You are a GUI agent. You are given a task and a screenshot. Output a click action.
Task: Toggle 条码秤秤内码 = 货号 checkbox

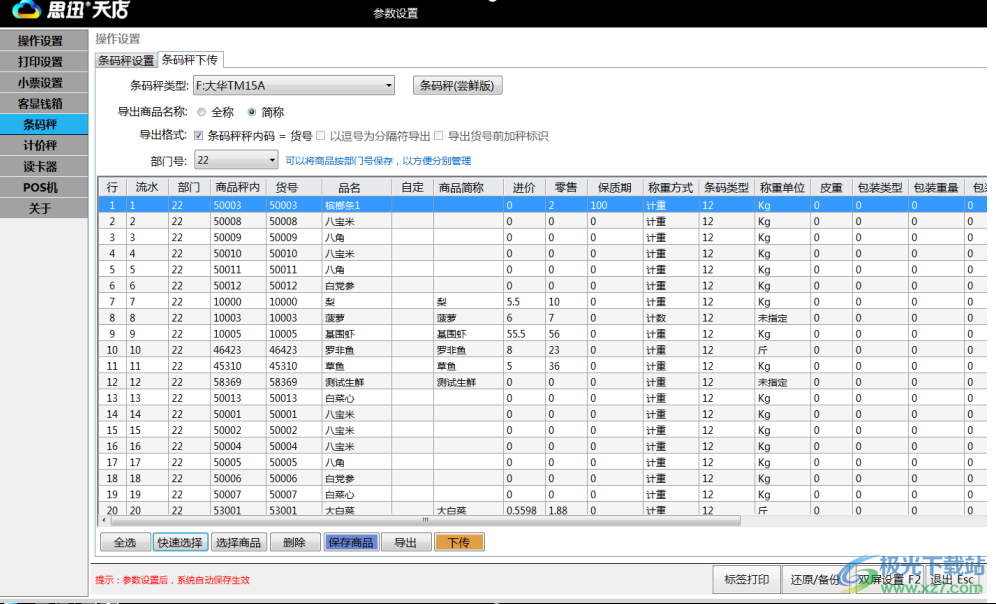tap(198, 135)
